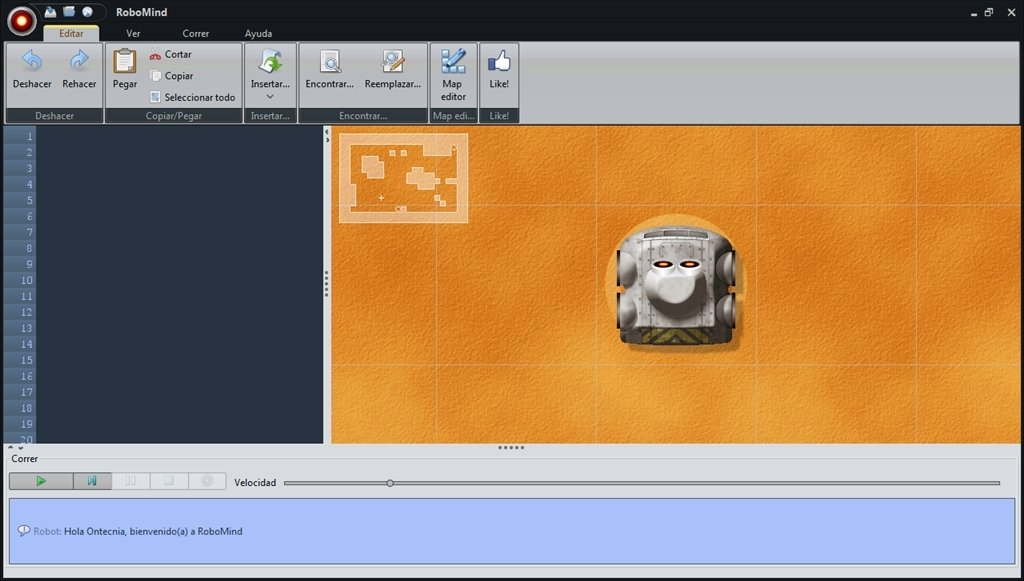The height and width of the screenshot is (581, 1024).
Task: Click the globe icon in title bar
Action: tap(87, 12)
